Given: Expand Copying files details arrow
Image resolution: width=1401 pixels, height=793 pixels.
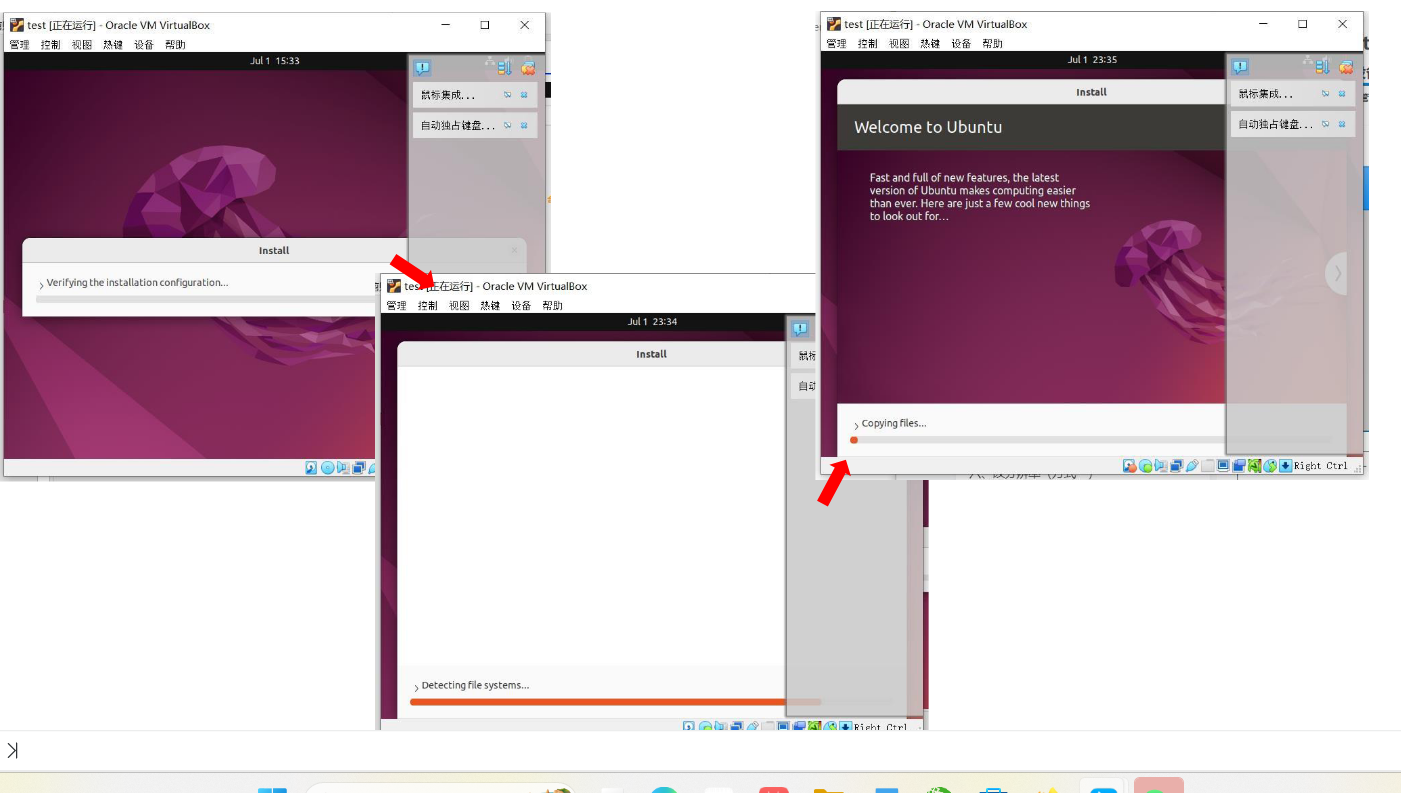Looking at the screenshot, I should point(856,425).
